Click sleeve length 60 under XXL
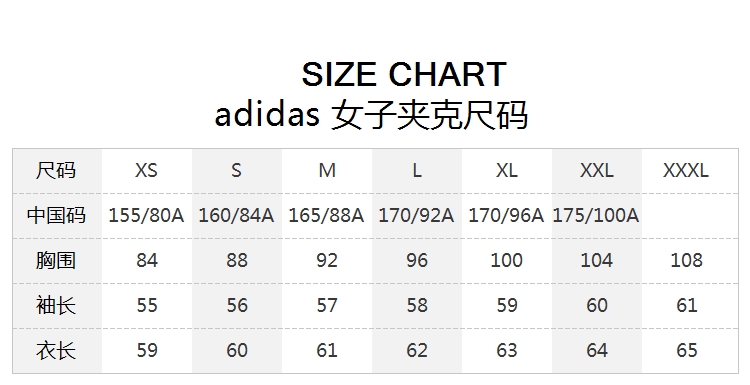 coord(596,305)
